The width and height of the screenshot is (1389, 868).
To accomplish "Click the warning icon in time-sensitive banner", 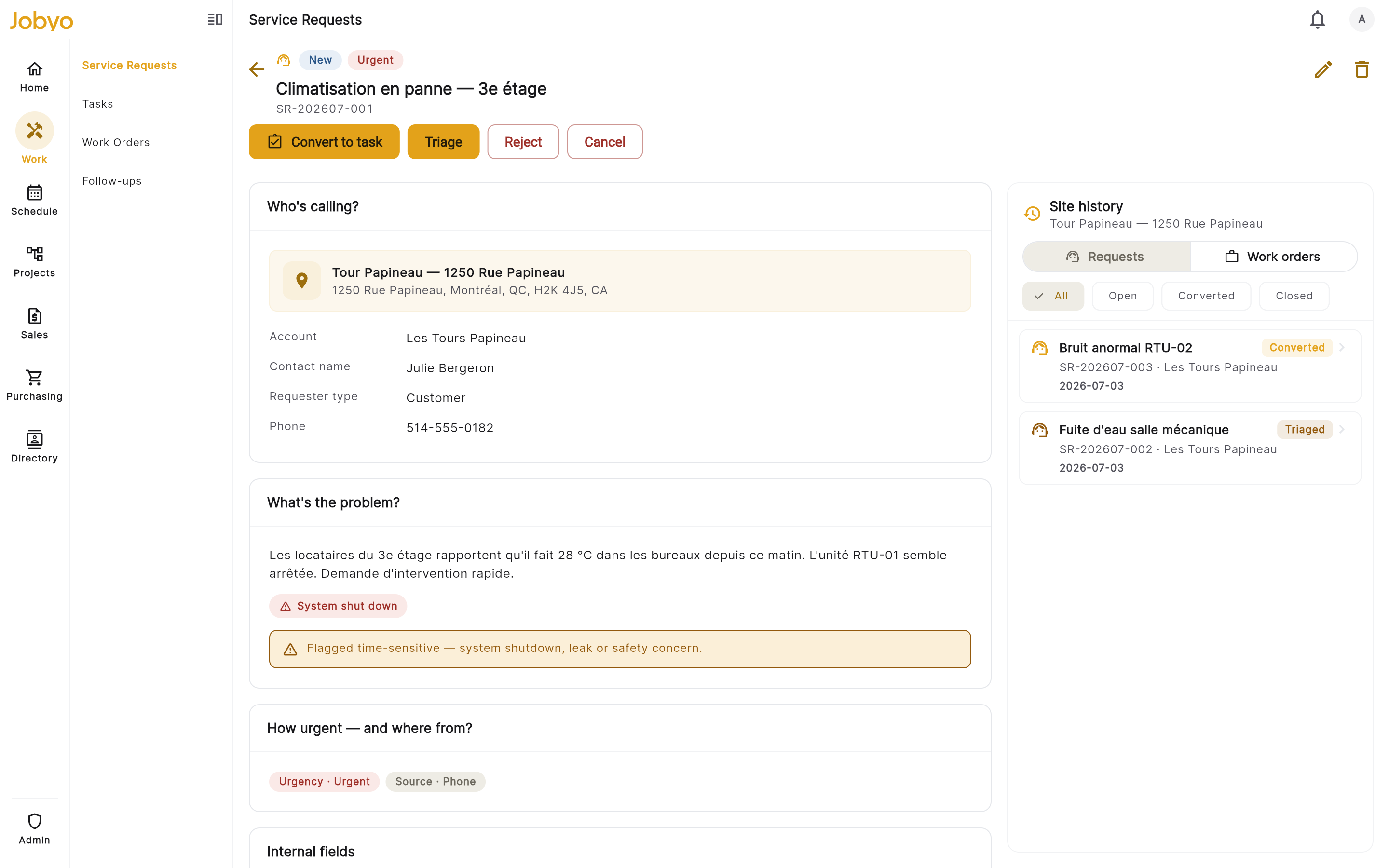I will (x=290, y=649).
